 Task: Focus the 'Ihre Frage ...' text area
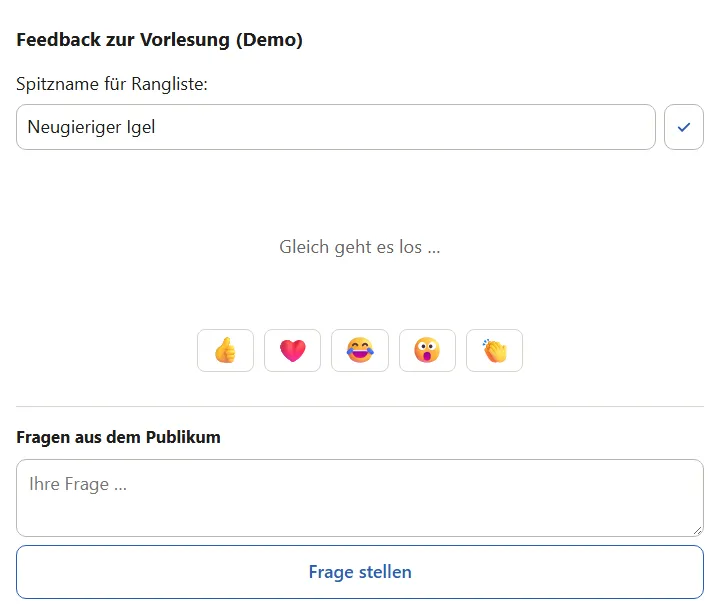point(360,498)
